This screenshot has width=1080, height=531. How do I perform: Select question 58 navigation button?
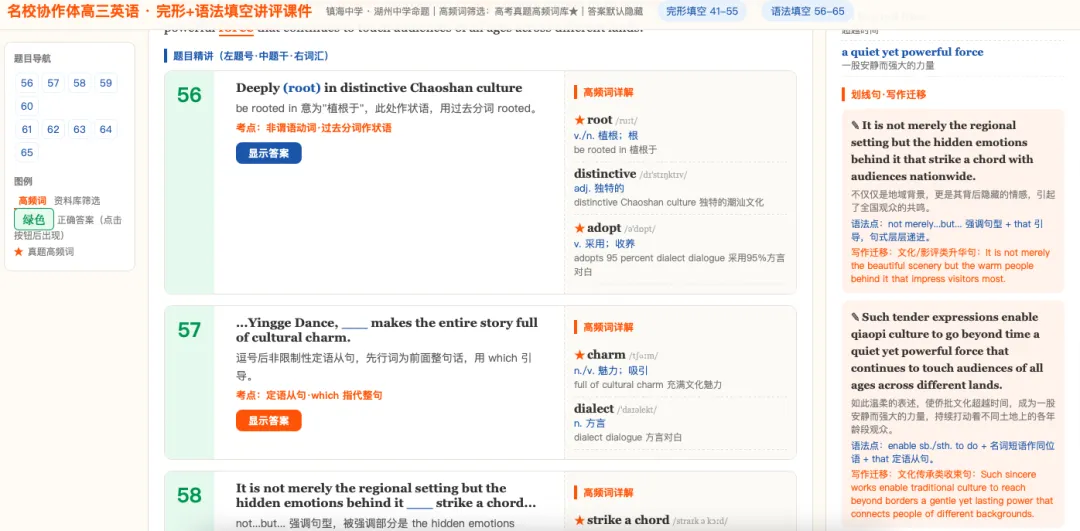pyautogui.click(x=79, y=83)
